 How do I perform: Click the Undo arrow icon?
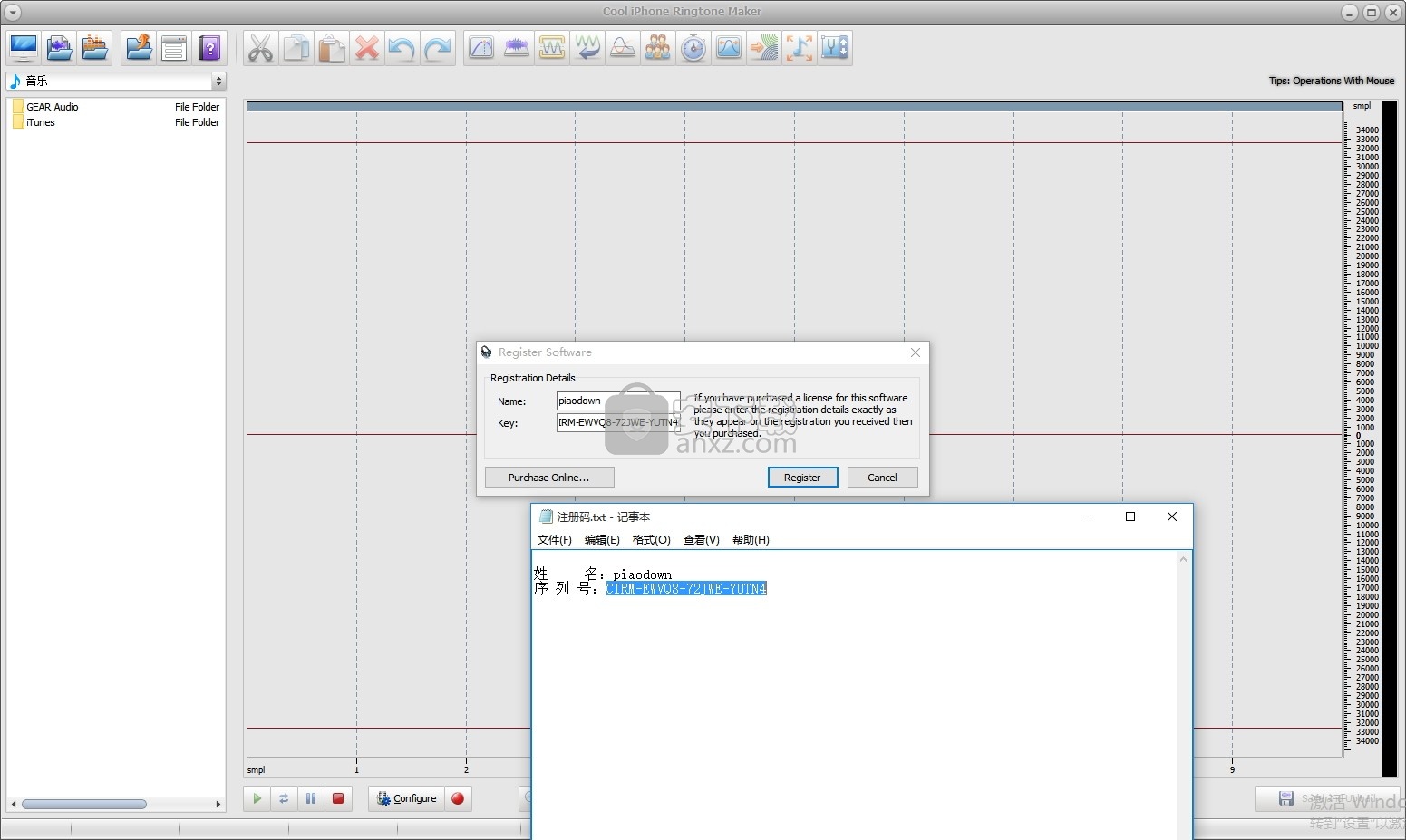coord(402,47)
